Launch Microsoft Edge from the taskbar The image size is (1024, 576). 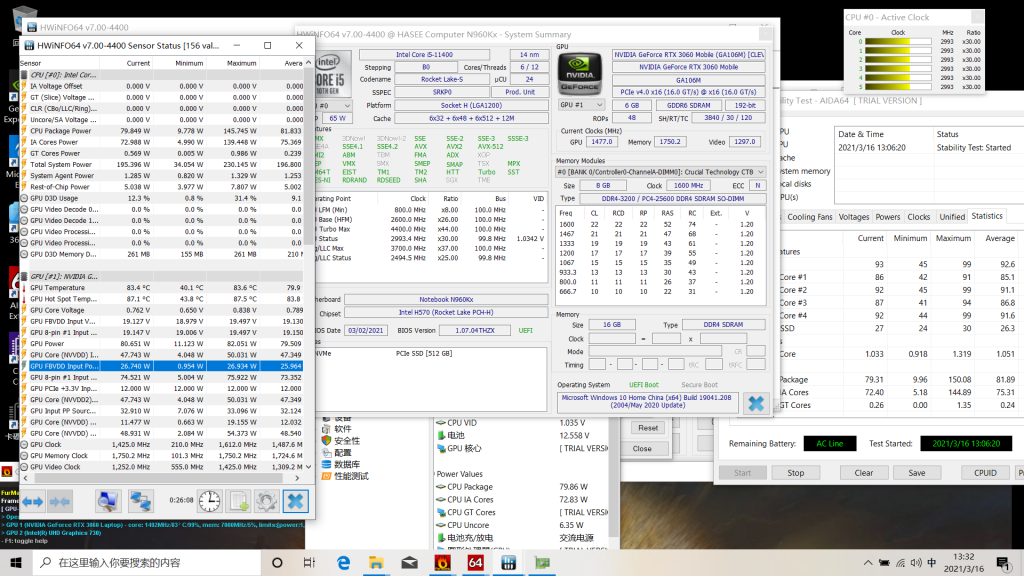[343, 562]
